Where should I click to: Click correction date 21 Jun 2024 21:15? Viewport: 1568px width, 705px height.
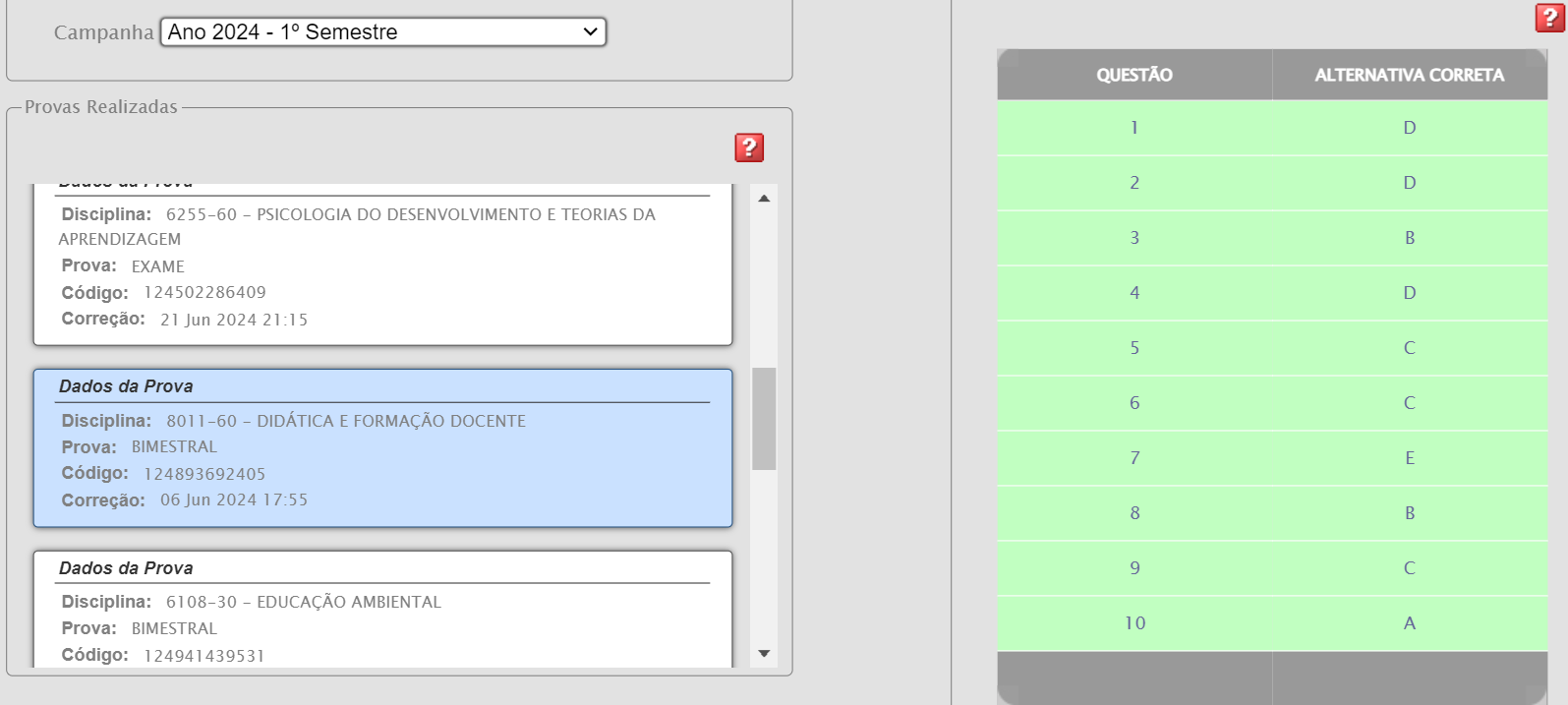coord(234,320)
